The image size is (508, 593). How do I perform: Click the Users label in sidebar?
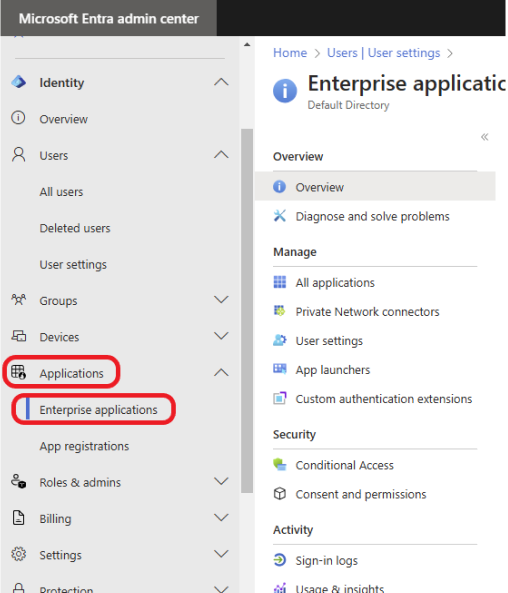pos(54,155)
